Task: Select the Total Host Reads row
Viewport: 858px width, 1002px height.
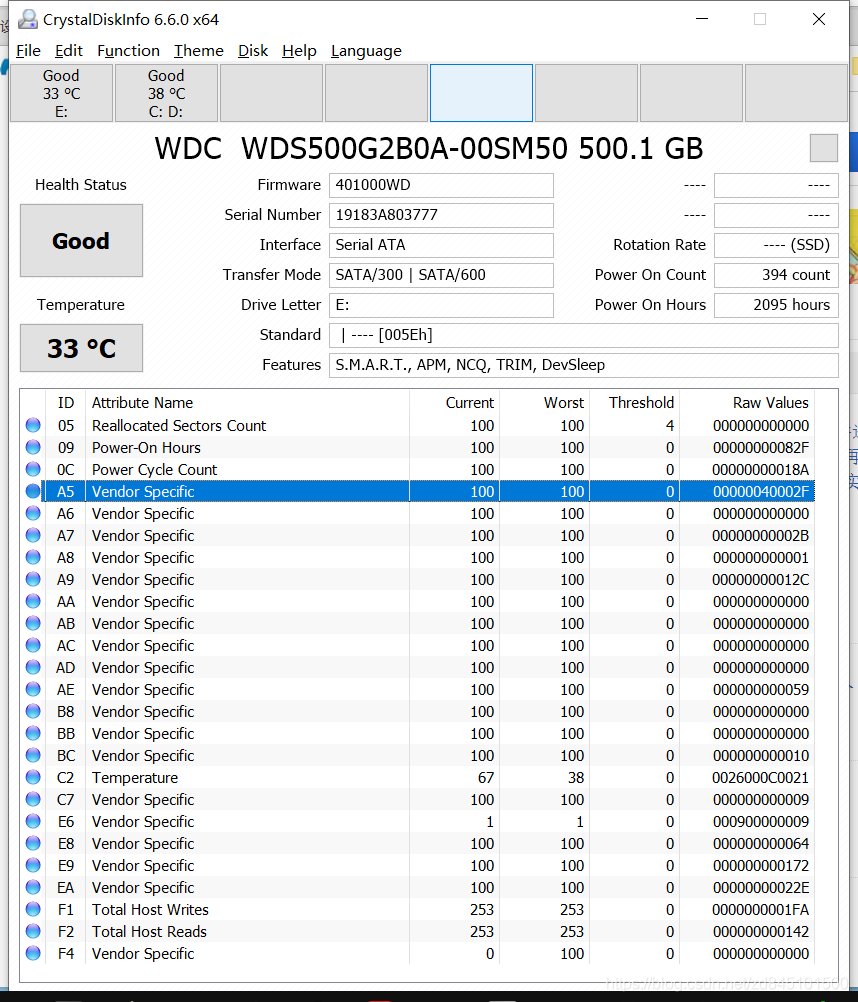Action: [x=418, y=932]
